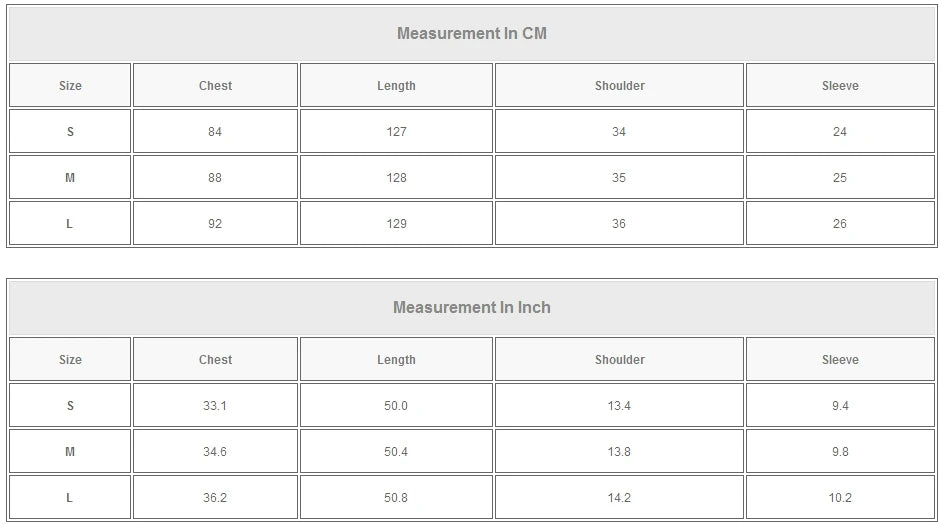Click the Sleeve header in the CM table
Screen dimensions: 946x530
tap(840, 86)
